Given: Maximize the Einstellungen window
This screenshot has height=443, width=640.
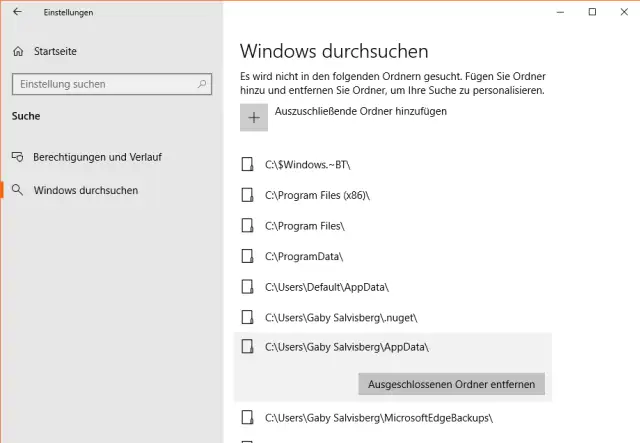Looking at the screenshot, I should click(592, 12).
